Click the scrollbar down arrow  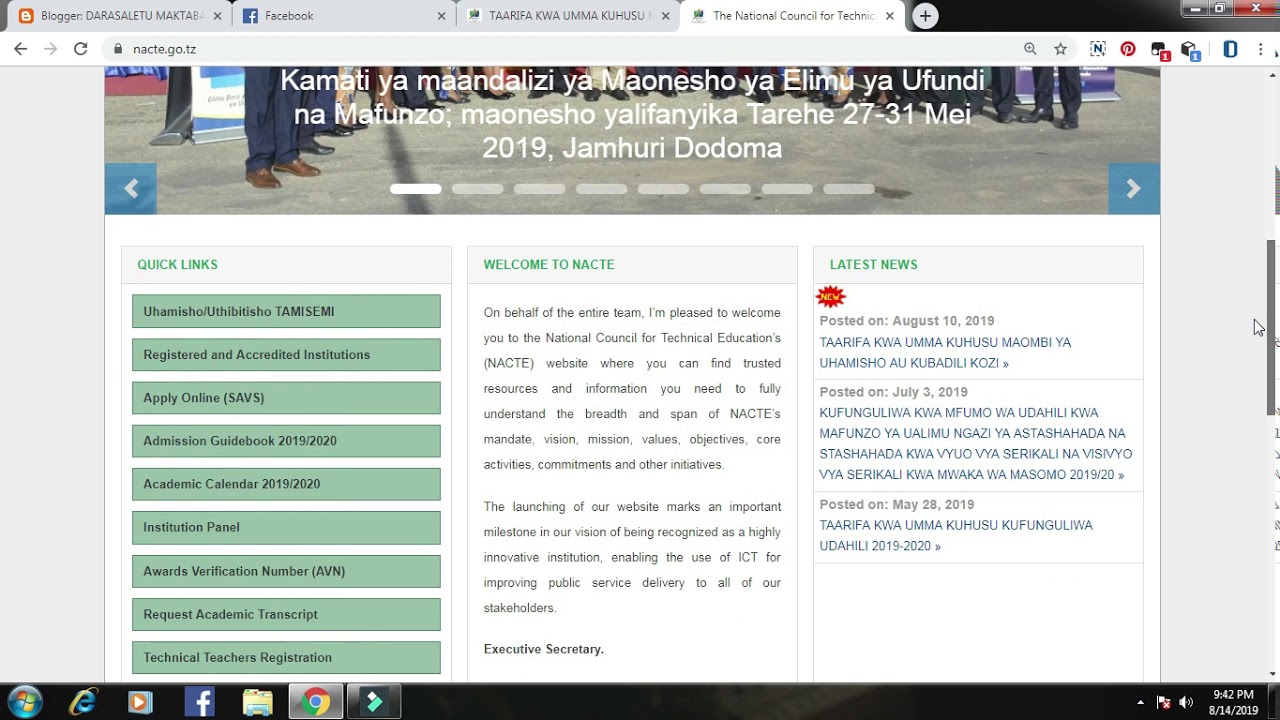click(1272, 675)
